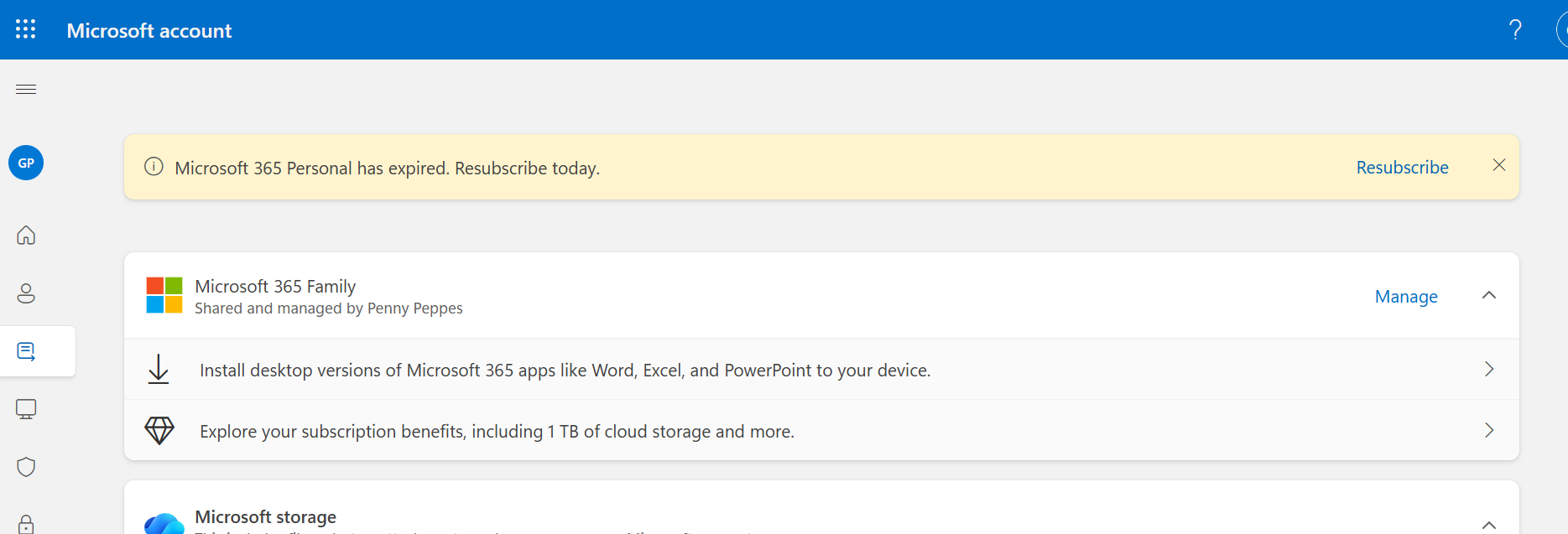Click the help question mark icon
The height and width of the screenshot is (534, 1568).
point(1515,30)
